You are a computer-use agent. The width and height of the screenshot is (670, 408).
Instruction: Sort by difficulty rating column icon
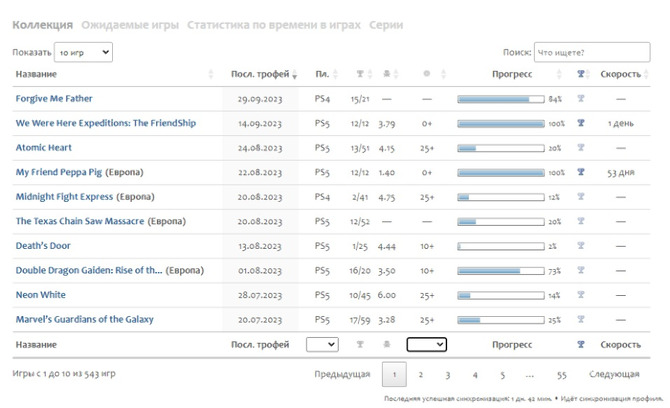click(386, 74)
